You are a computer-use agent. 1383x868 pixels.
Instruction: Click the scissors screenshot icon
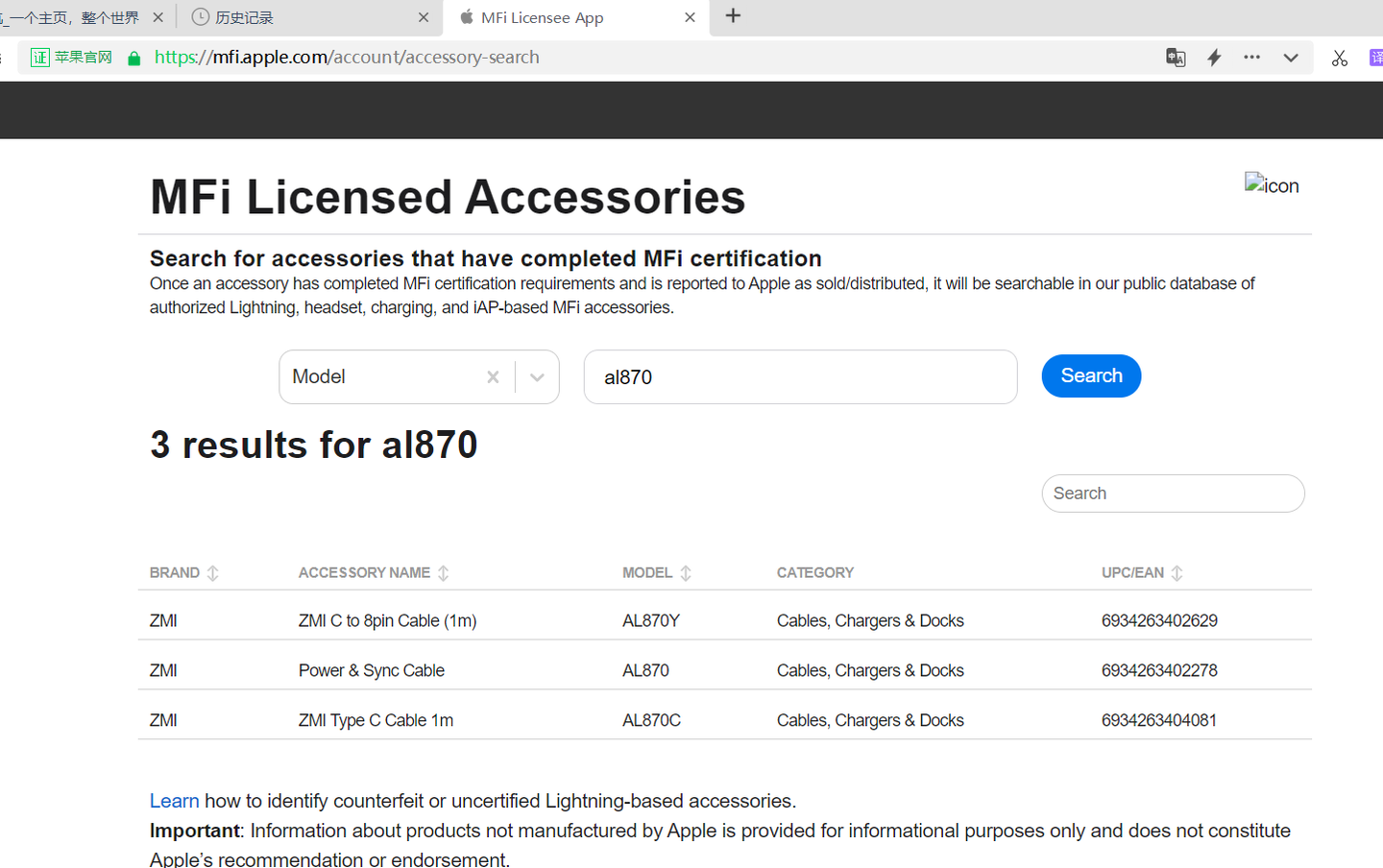click(x=1340, y=58)
